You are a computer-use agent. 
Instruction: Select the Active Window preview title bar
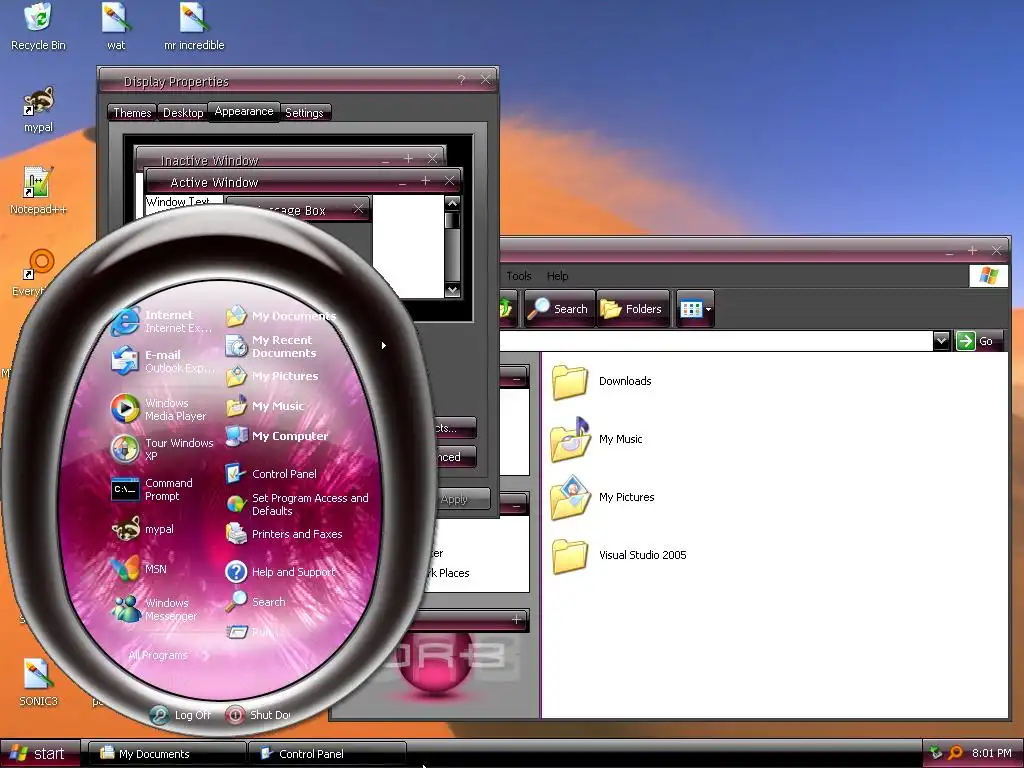(304, 182)
